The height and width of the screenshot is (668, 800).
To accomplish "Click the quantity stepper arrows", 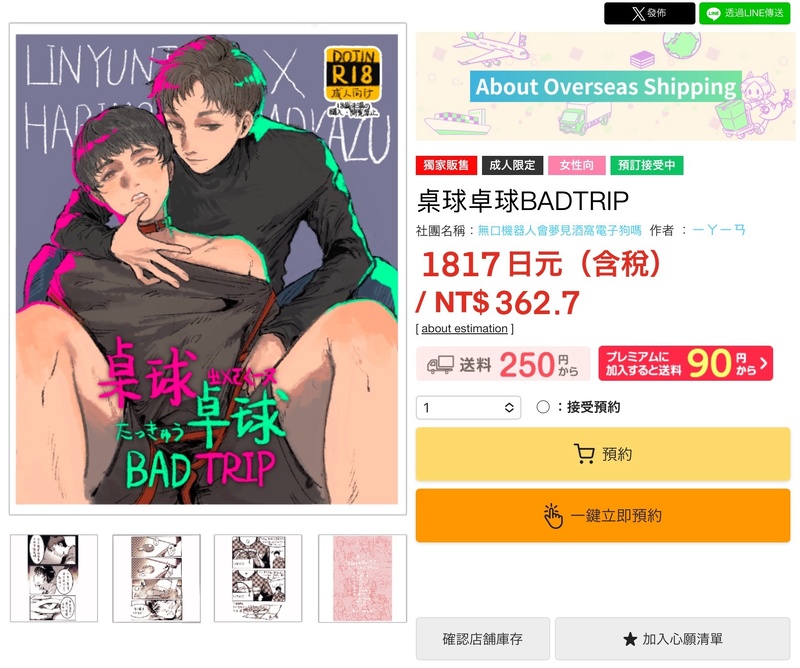I will [x=509, y=407].
